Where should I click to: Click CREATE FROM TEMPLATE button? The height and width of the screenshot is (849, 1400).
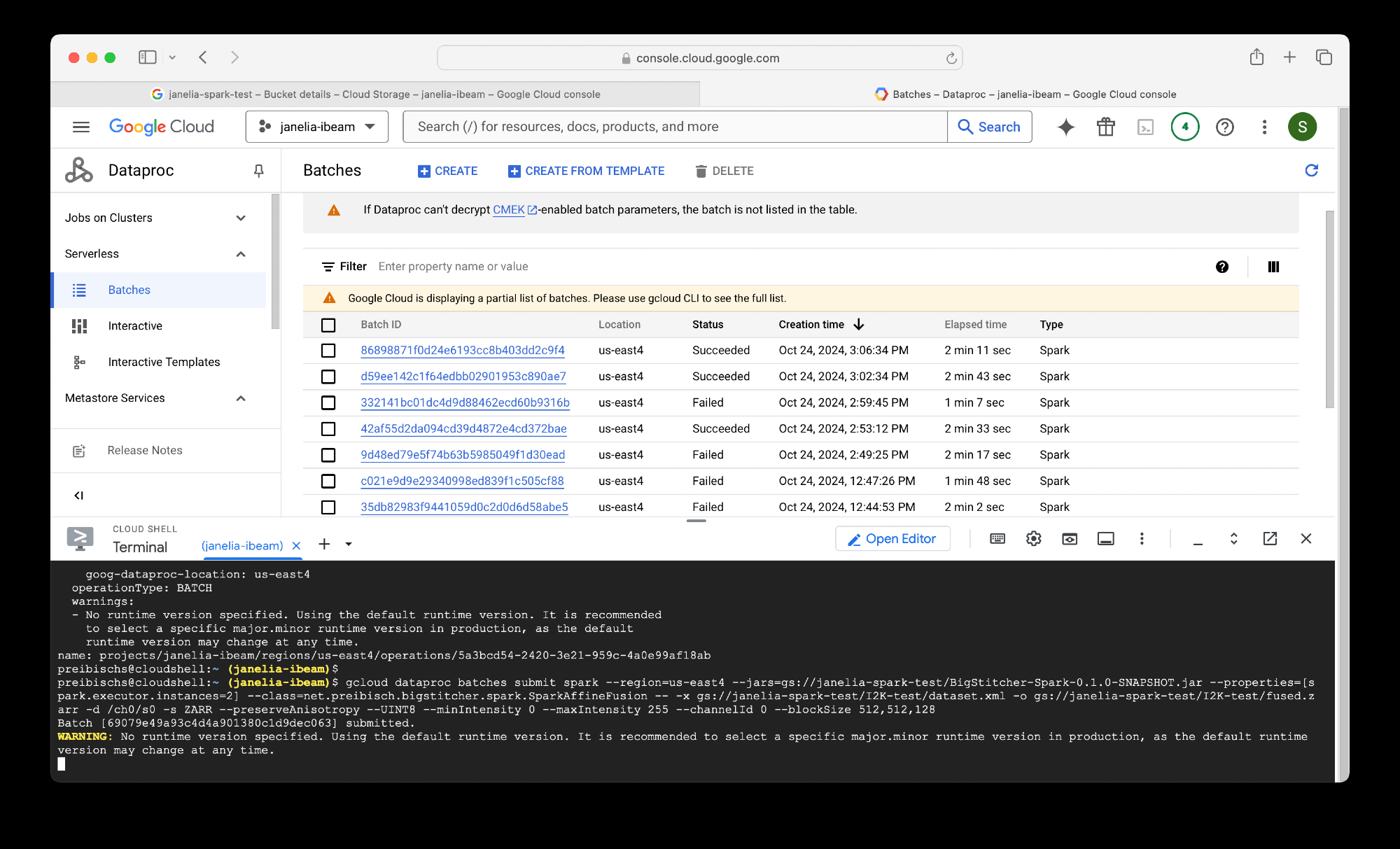coord(586,171)
